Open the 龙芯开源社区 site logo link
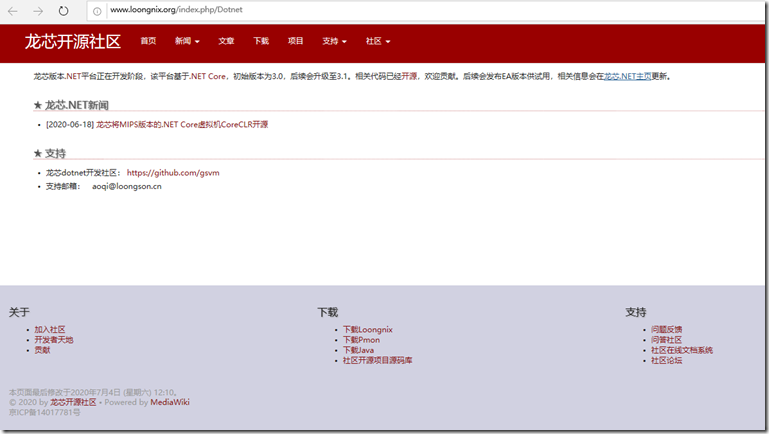Screen dimensions: 769x434 [x=73, y=42]
